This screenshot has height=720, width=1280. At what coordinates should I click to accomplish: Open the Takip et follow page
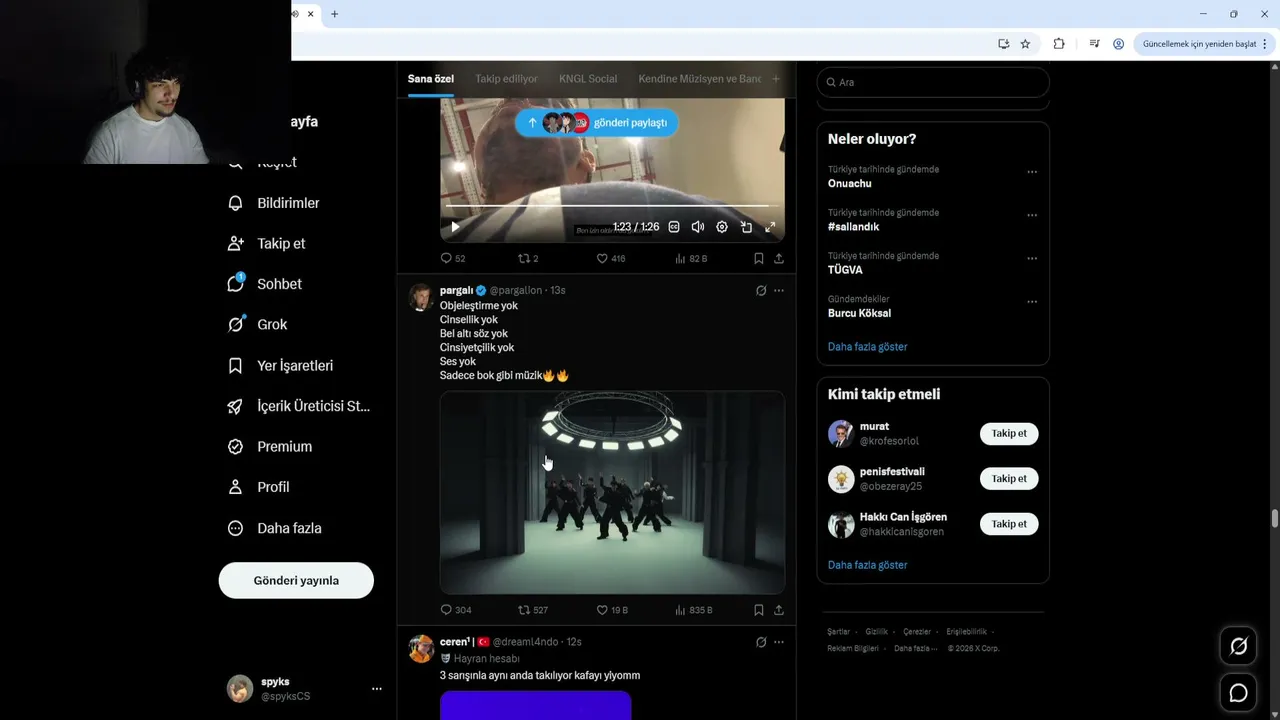[x=267, y=243]
